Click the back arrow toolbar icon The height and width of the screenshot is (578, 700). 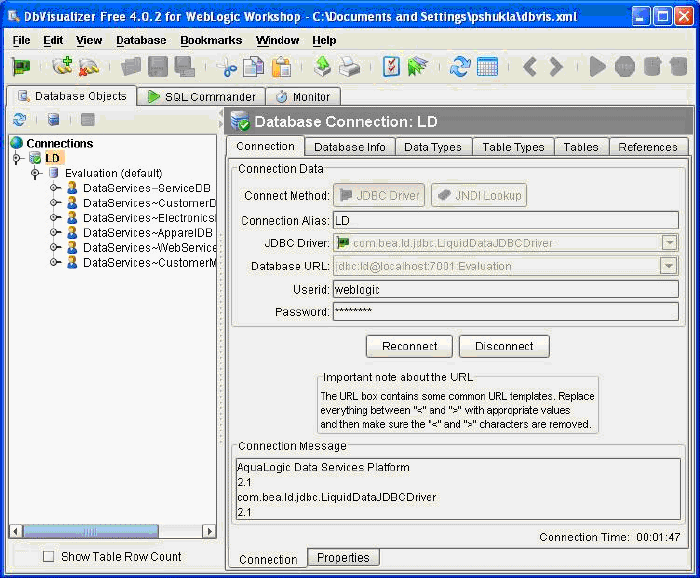(529, 67)
